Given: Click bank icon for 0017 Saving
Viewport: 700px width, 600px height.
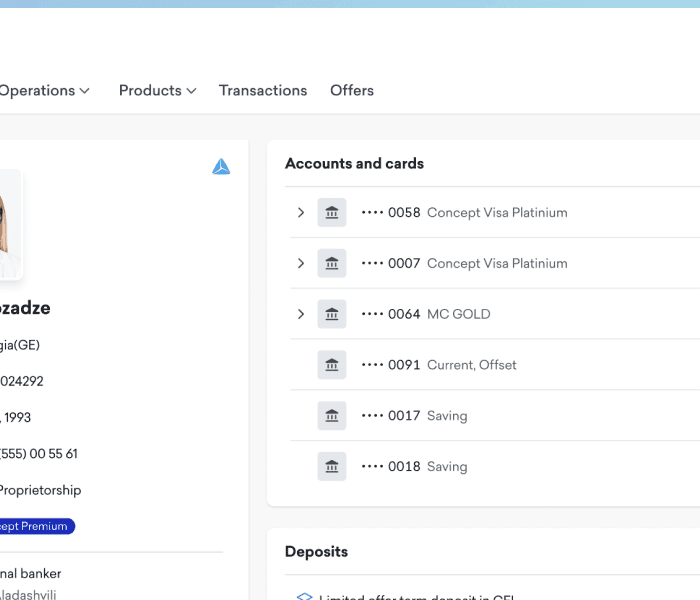Looking at the screenshot, I should point(332,416).
